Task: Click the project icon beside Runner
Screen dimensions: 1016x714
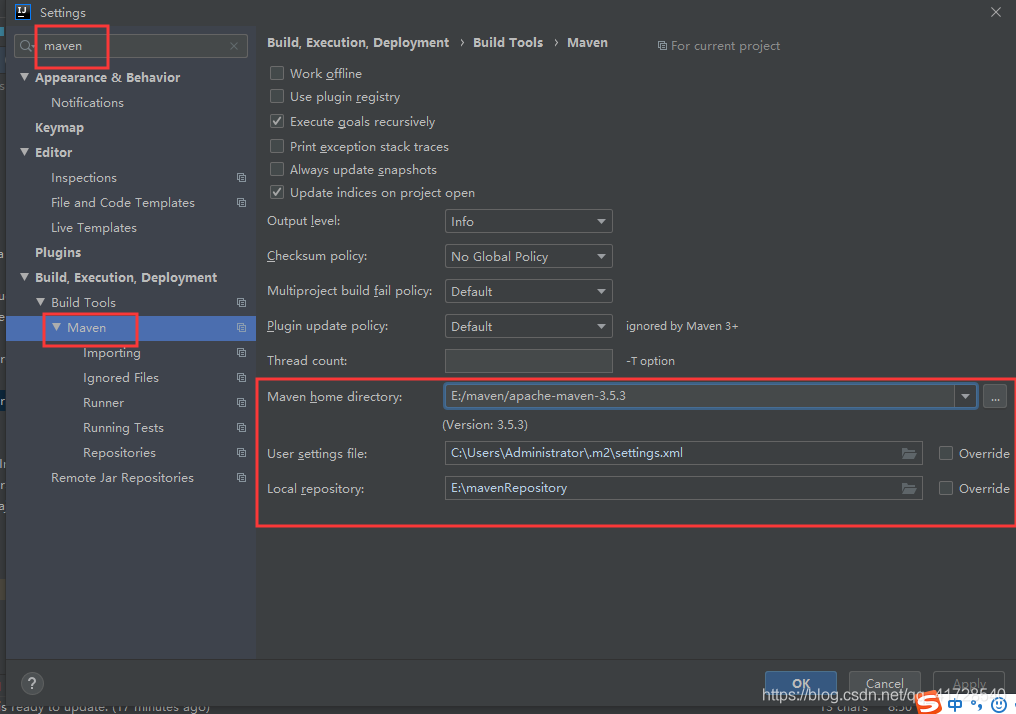Action: (241, 402)
